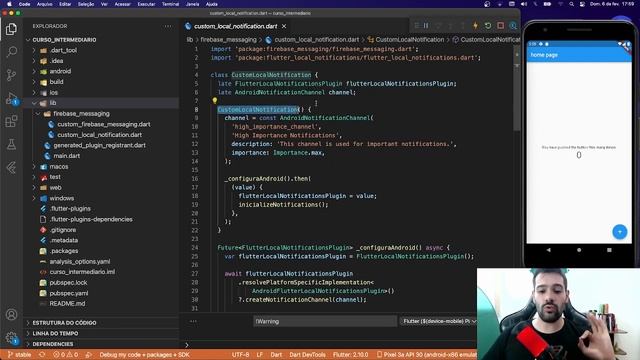Open macOS Spotlight search icon
Viewport: 640px width, 360px height.
point(571,4)
